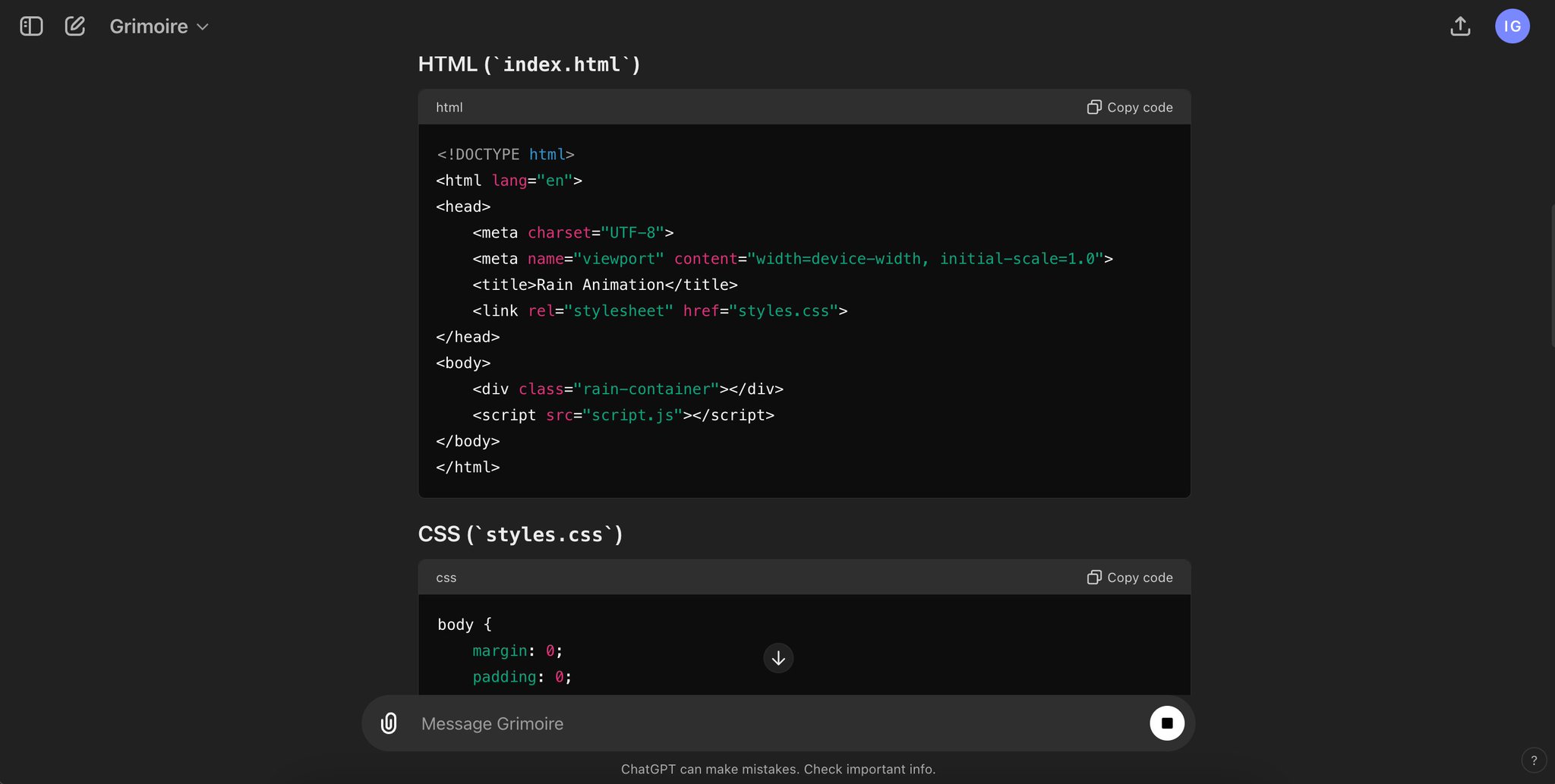Open the help question mark button
This screenshot has width=1555, height=784.
click(x=1534, y=760)
